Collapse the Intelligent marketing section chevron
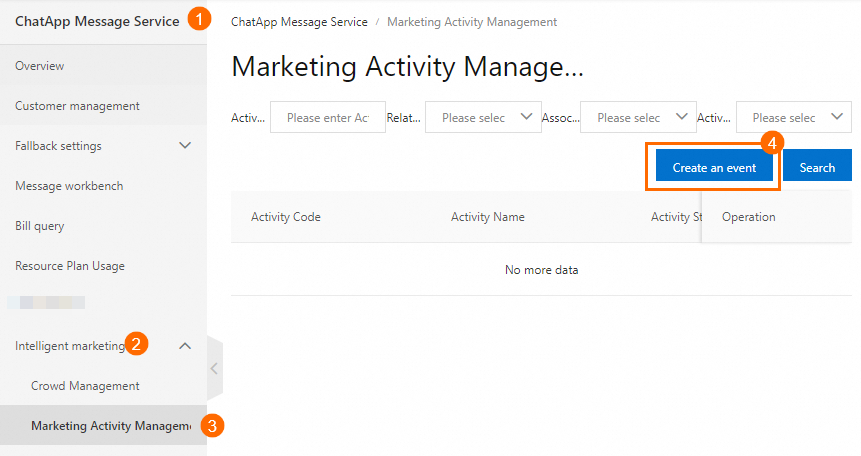Image resolution: width=861 pixels, height=456 pixels. tap(185, 346)
